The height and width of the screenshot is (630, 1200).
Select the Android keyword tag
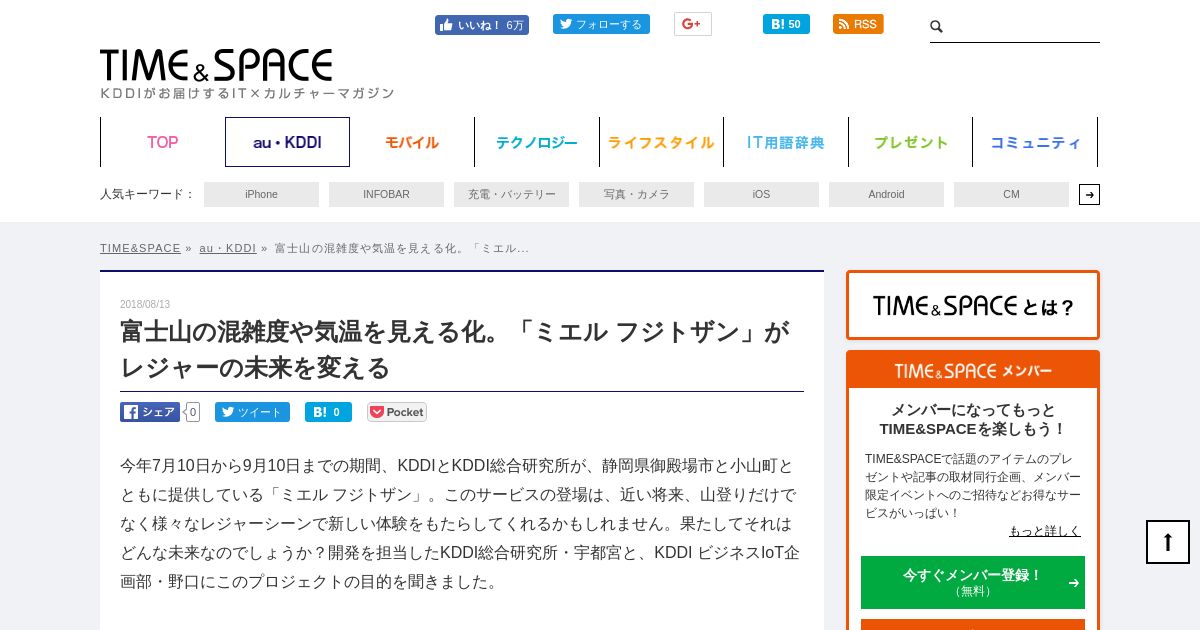pos(886,194)
